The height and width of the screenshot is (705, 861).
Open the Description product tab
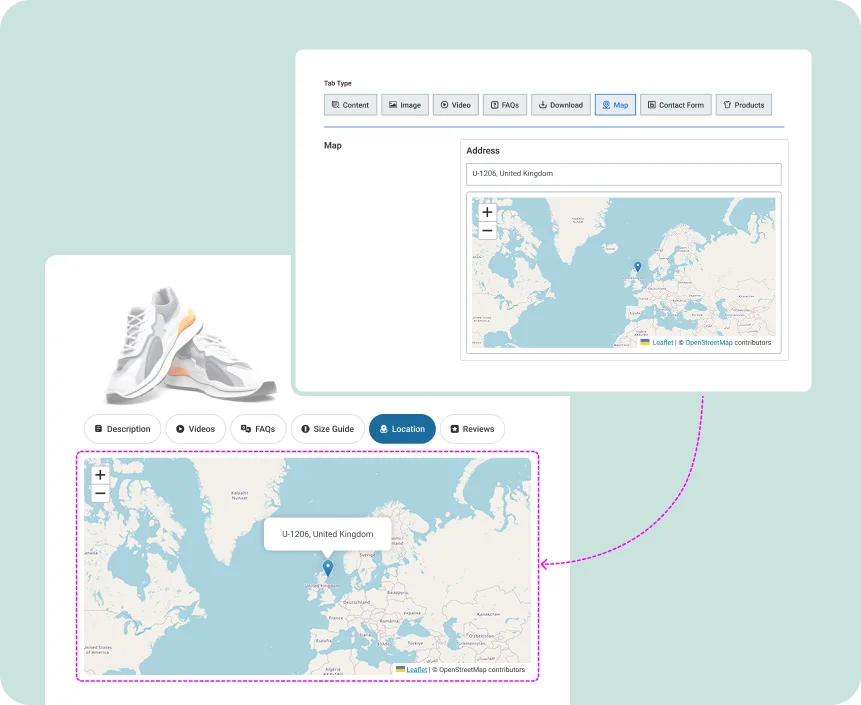pos(122,429)
